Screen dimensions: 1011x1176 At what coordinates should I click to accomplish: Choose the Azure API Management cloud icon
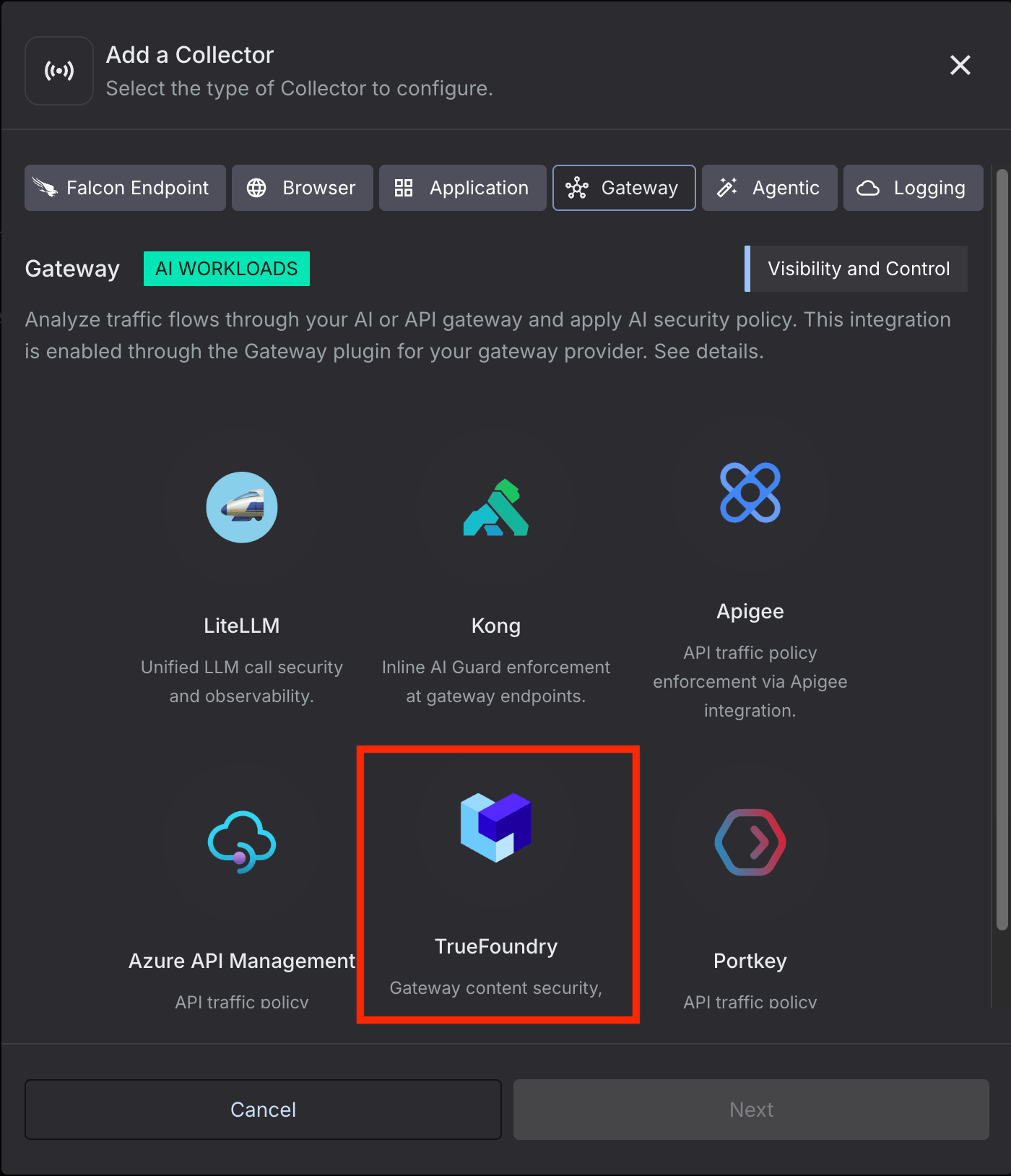click(x=242, y=842)
